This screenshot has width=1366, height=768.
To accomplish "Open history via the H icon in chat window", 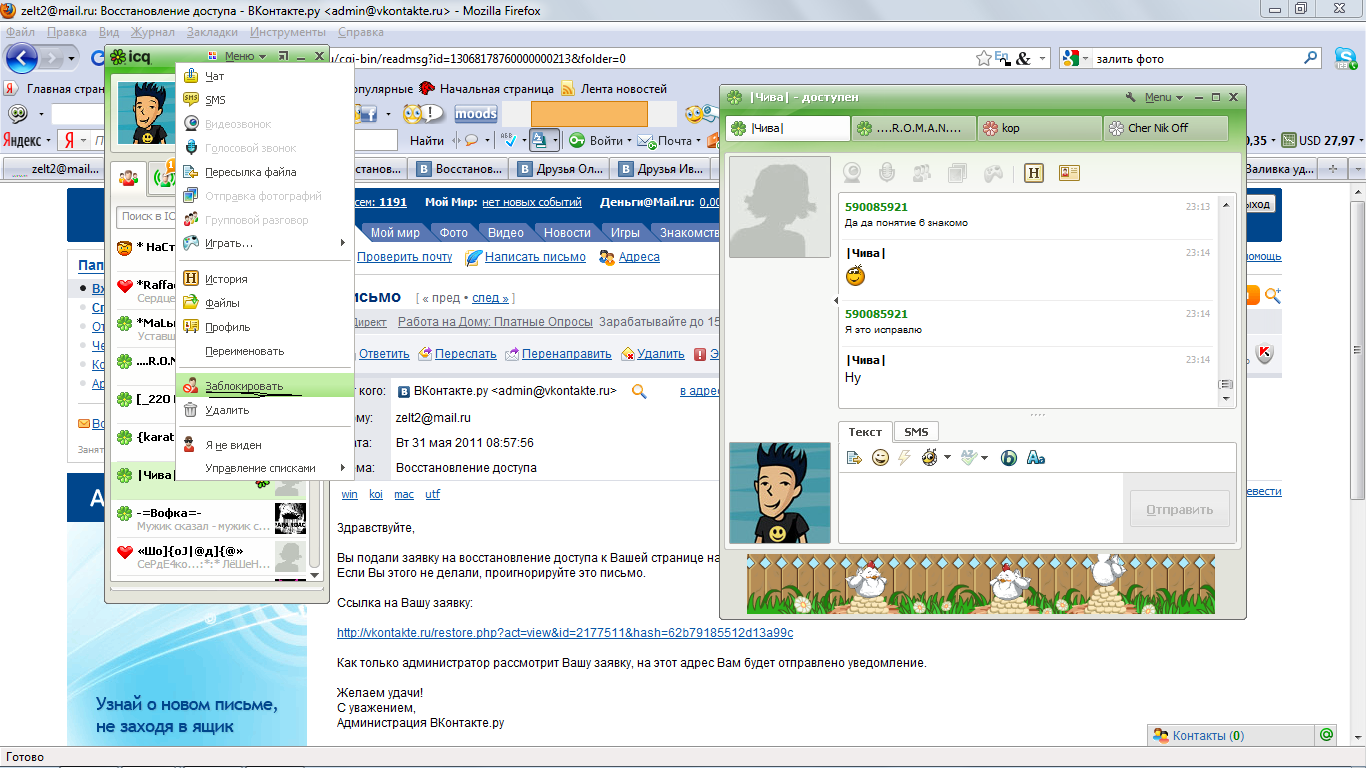I will point(1034,173).
